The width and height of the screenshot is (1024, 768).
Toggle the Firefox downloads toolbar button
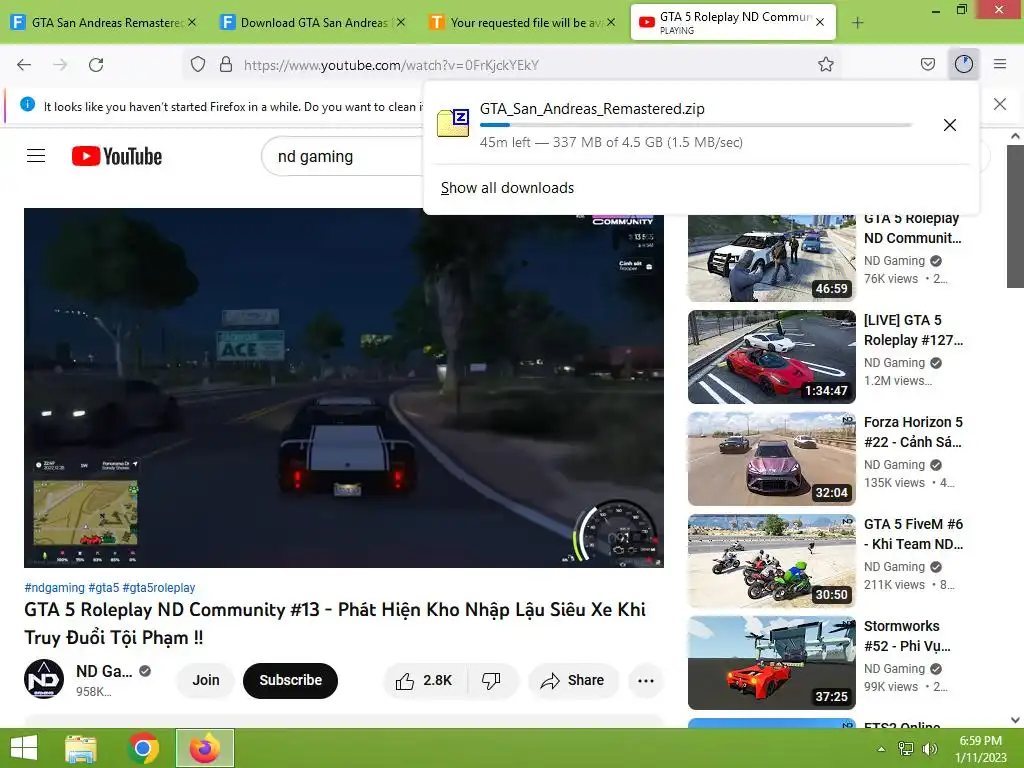964,64
